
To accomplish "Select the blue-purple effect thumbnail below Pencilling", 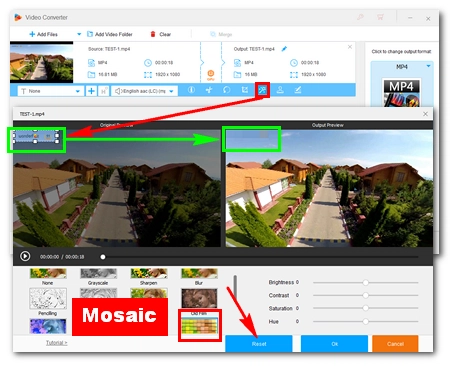I will [x=48, y=326].
